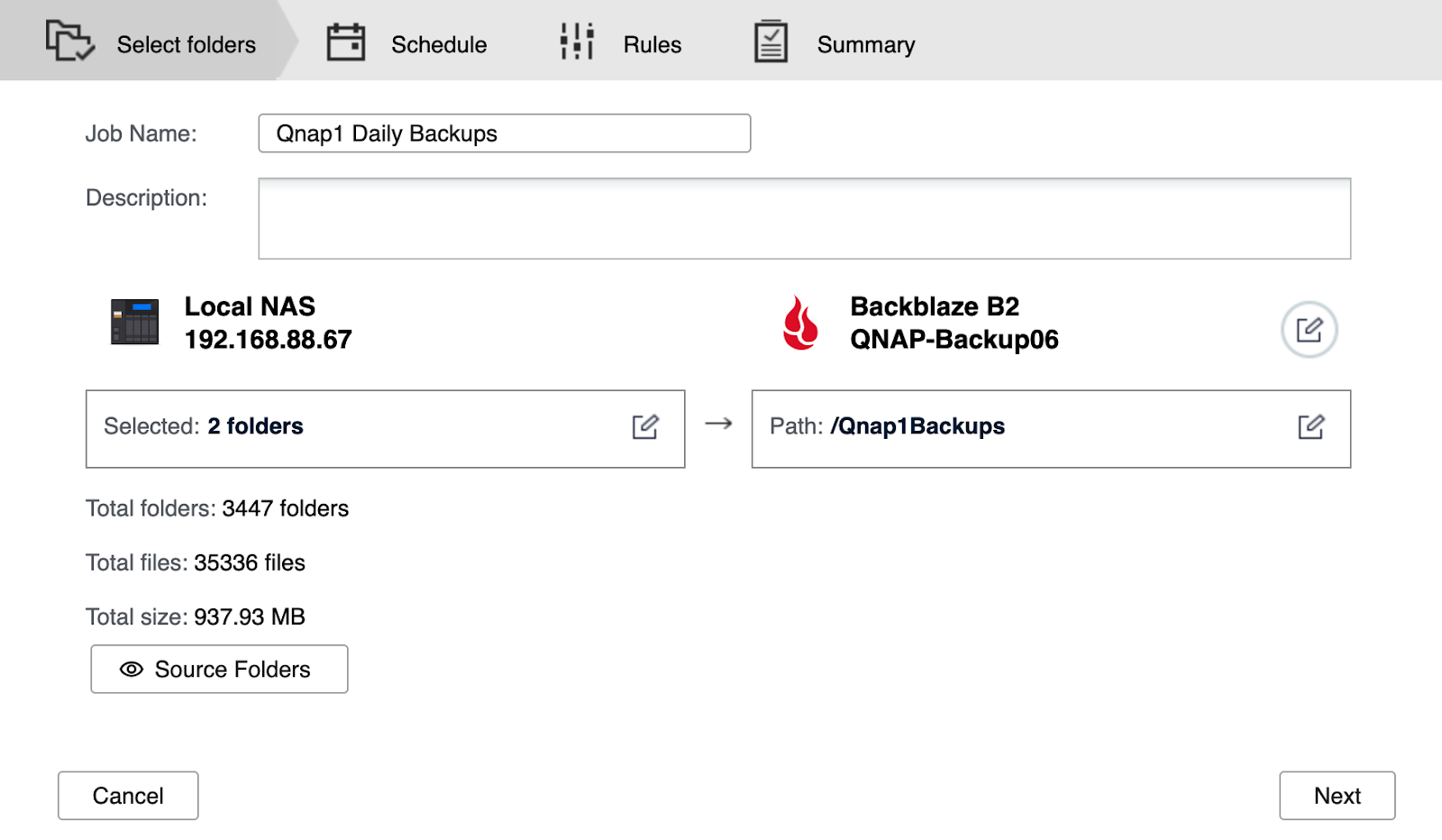Click Total folders: 3447 folders text
Screen dimensions: 1442x840
217,508
